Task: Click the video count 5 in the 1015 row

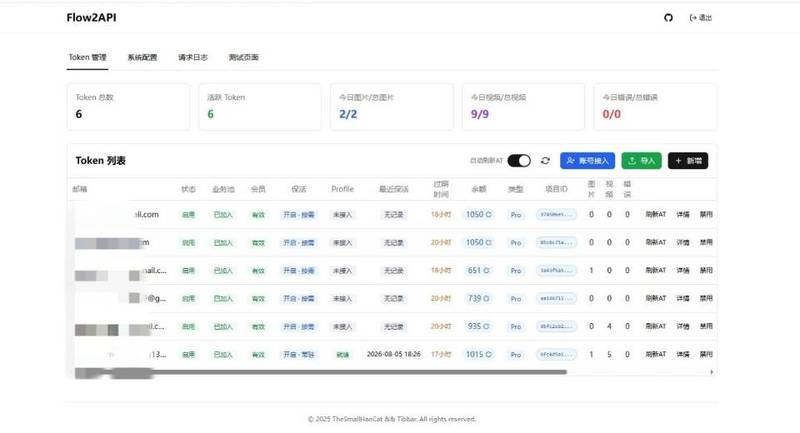Action: click(609, 354)
